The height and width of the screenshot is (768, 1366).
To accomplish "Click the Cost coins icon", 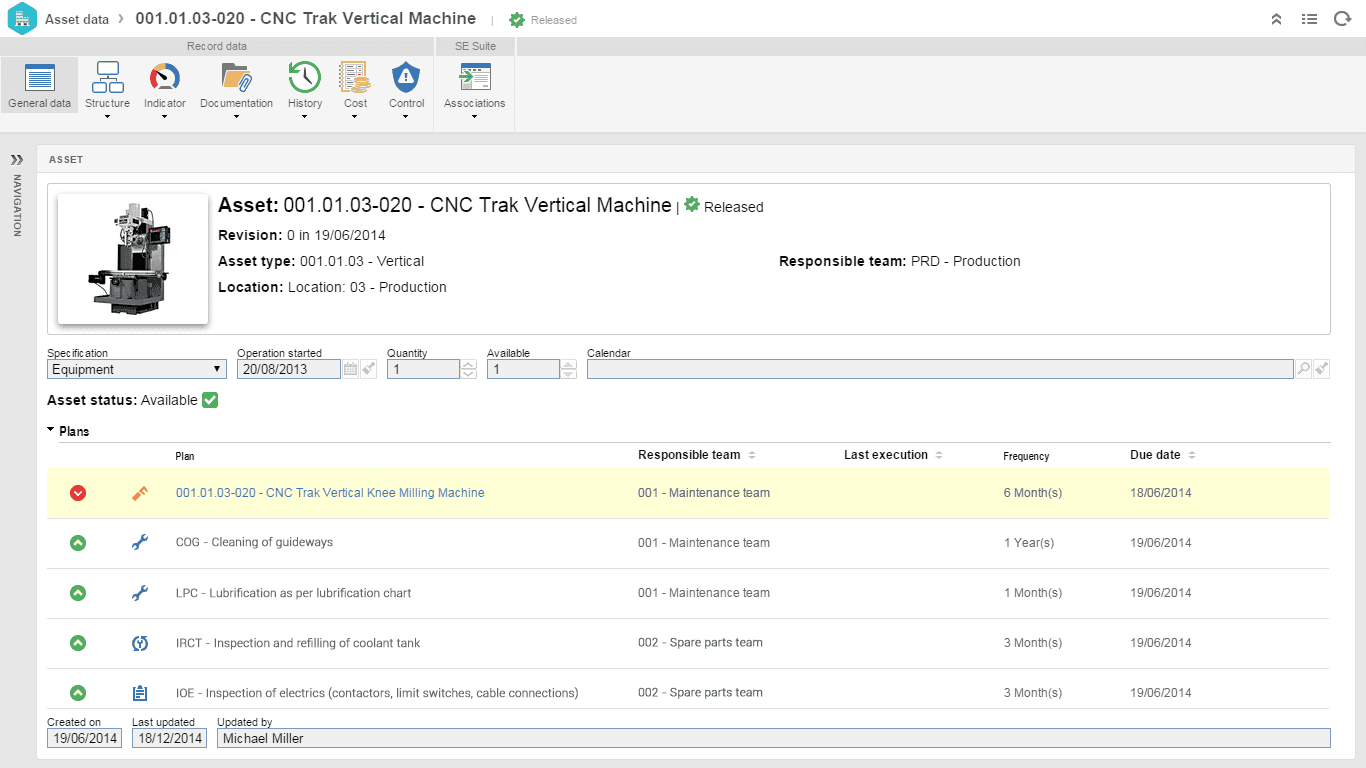I will tap(355, 77).
